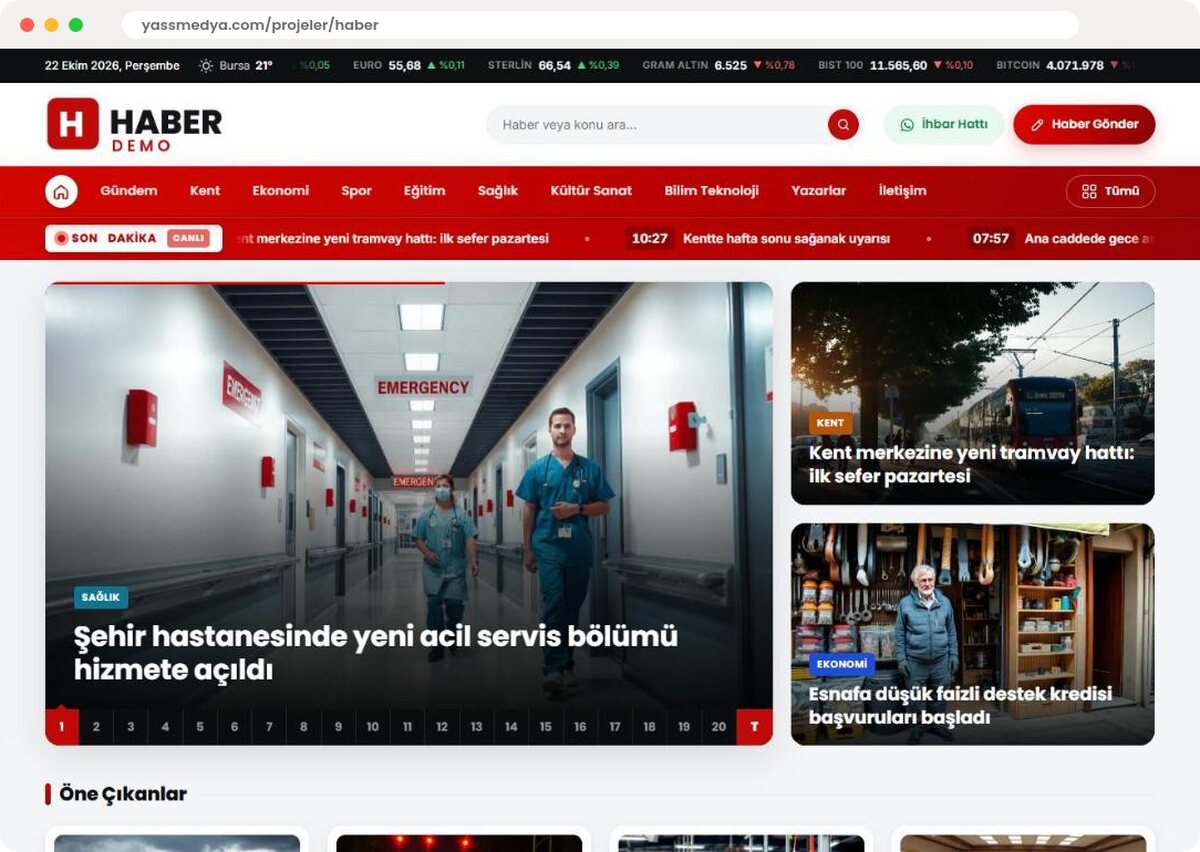Click the sun weather icon for Bursa
Viewport: 1200px width, 852px height.
206,66
